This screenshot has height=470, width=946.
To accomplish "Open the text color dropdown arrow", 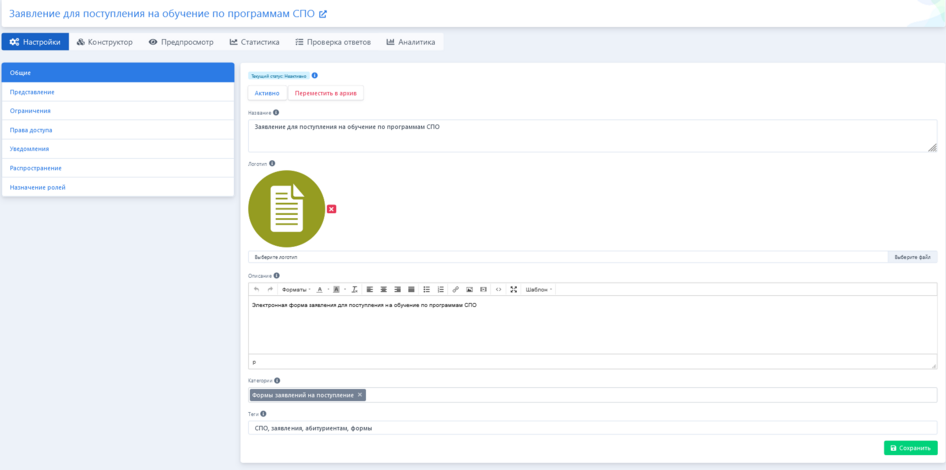I will click(327, 289).
